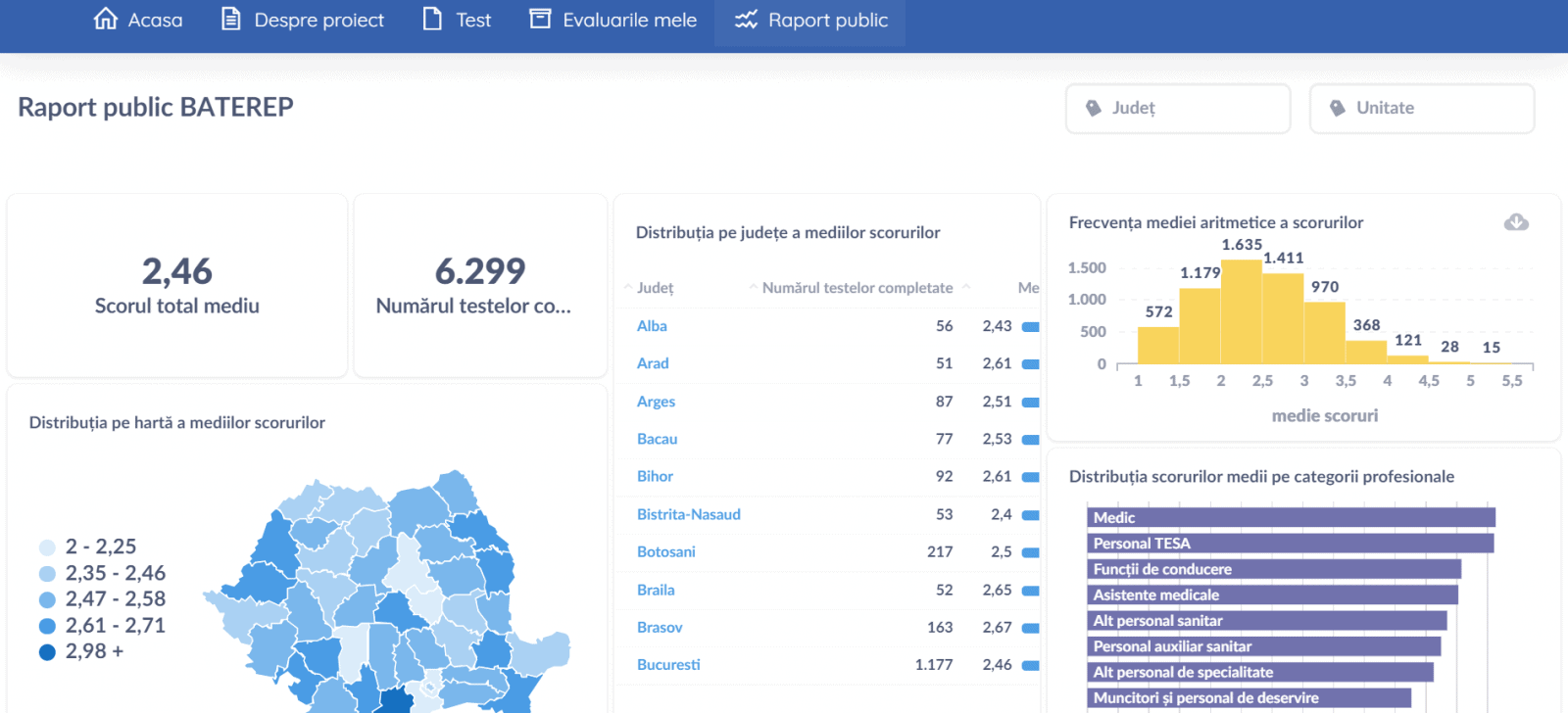Select the 2,98 + legend swatch
1568x713 pixels.
coord(47,652)
